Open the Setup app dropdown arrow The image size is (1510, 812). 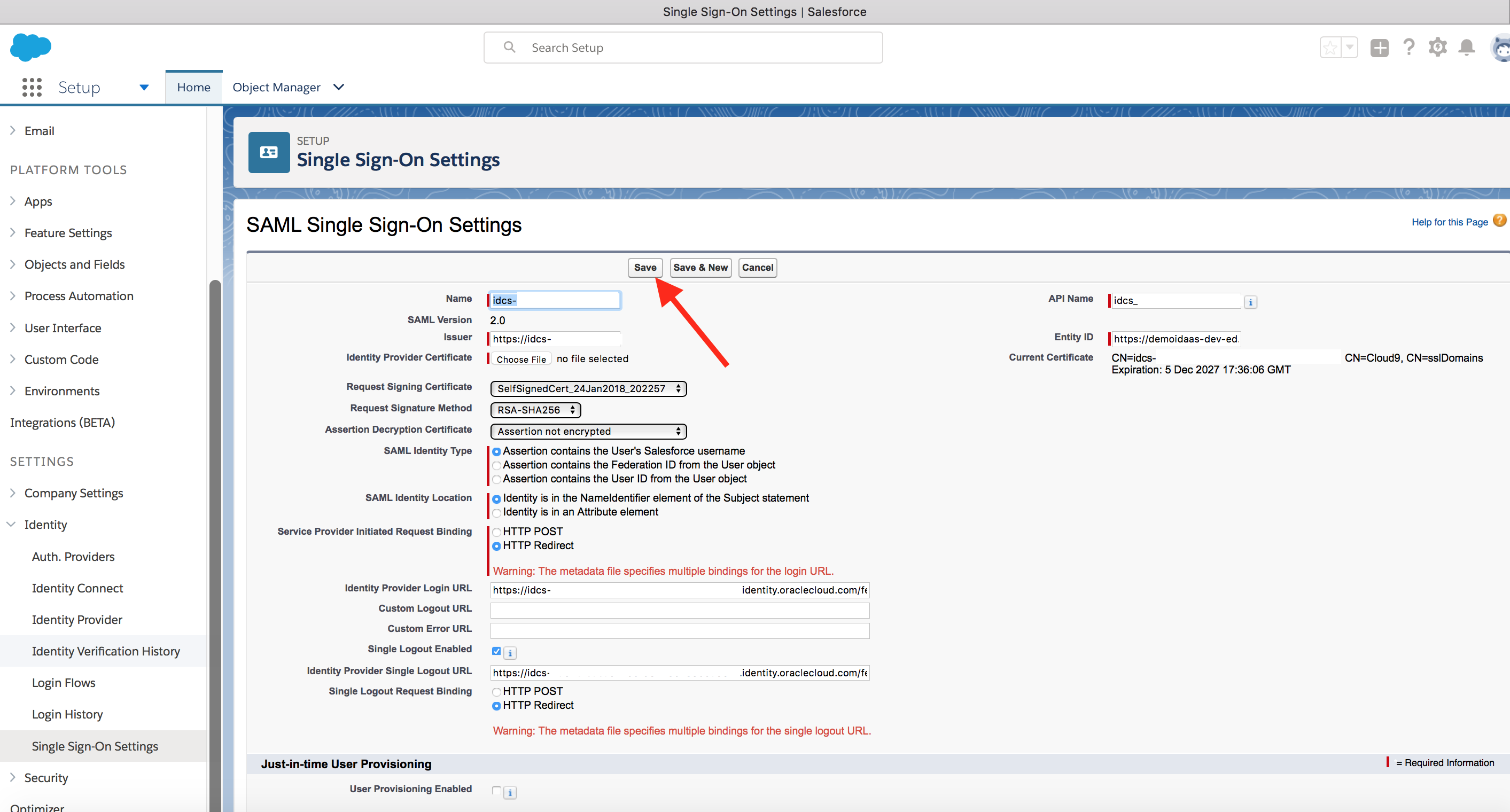(x=144, y=88)
